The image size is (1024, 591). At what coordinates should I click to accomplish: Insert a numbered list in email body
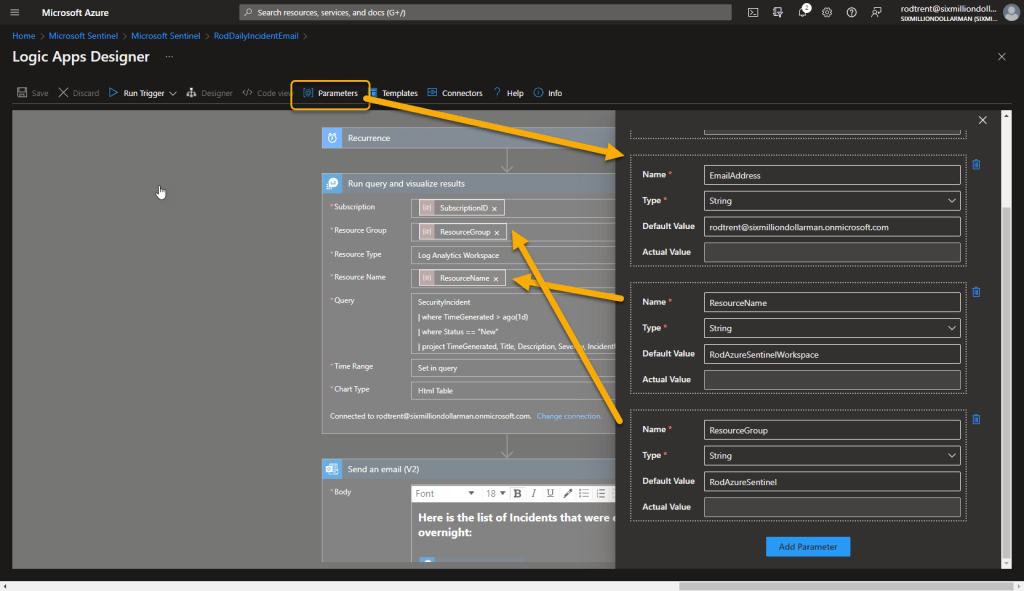(601, 494)
